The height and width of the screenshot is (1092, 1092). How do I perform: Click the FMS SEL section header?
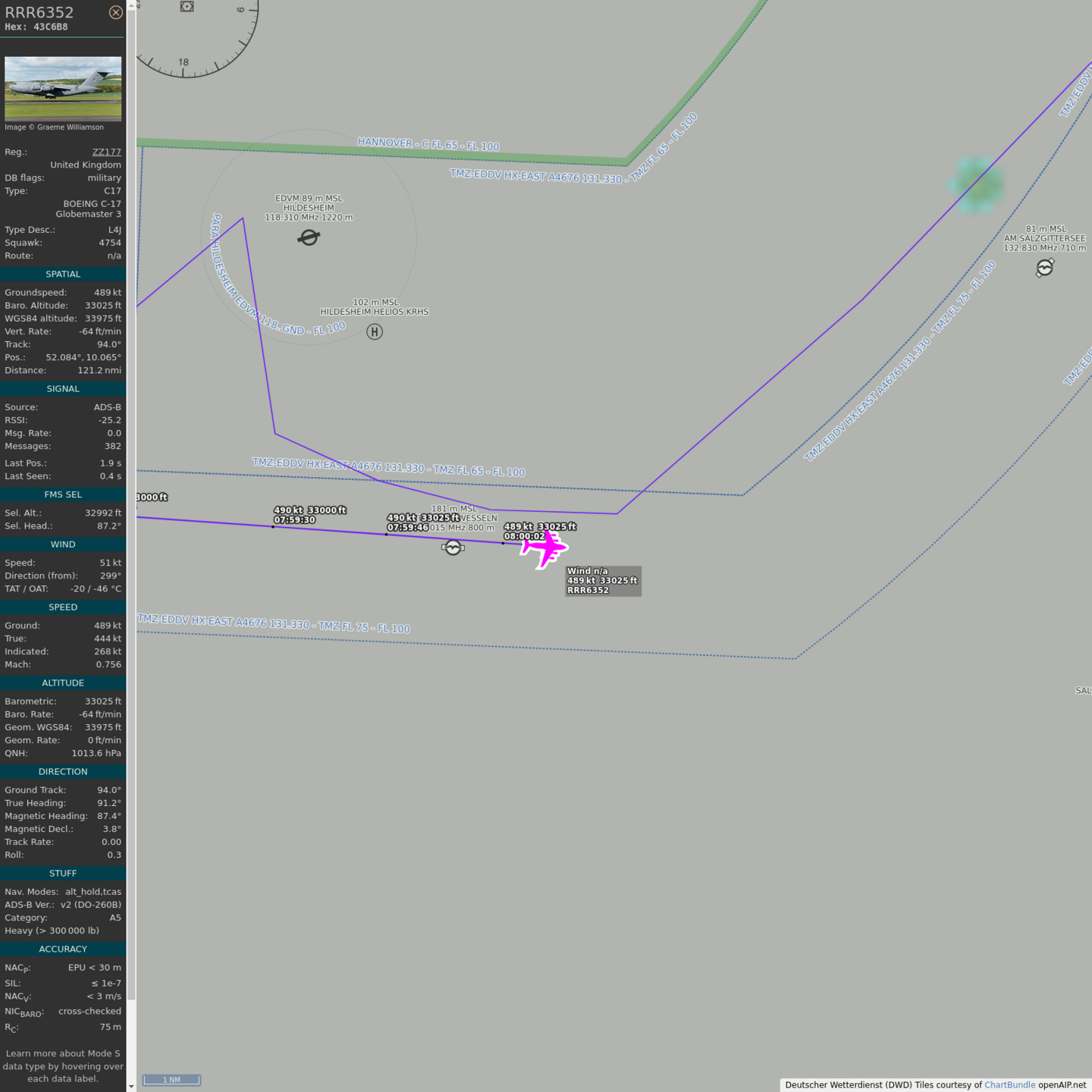[63, 494]
